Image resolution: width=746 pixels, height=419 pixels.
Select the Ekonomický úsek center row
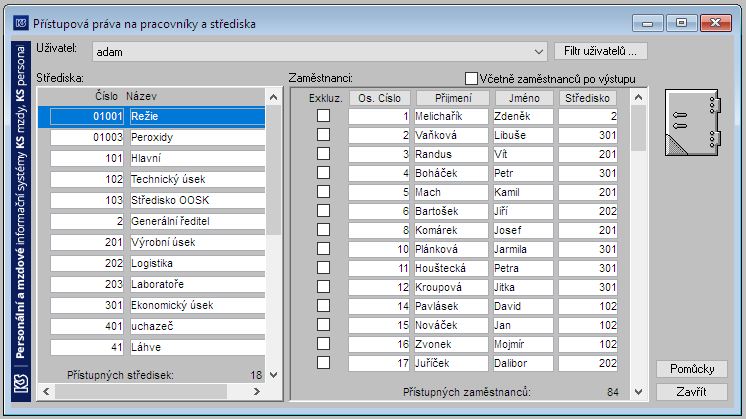(157, 305)
